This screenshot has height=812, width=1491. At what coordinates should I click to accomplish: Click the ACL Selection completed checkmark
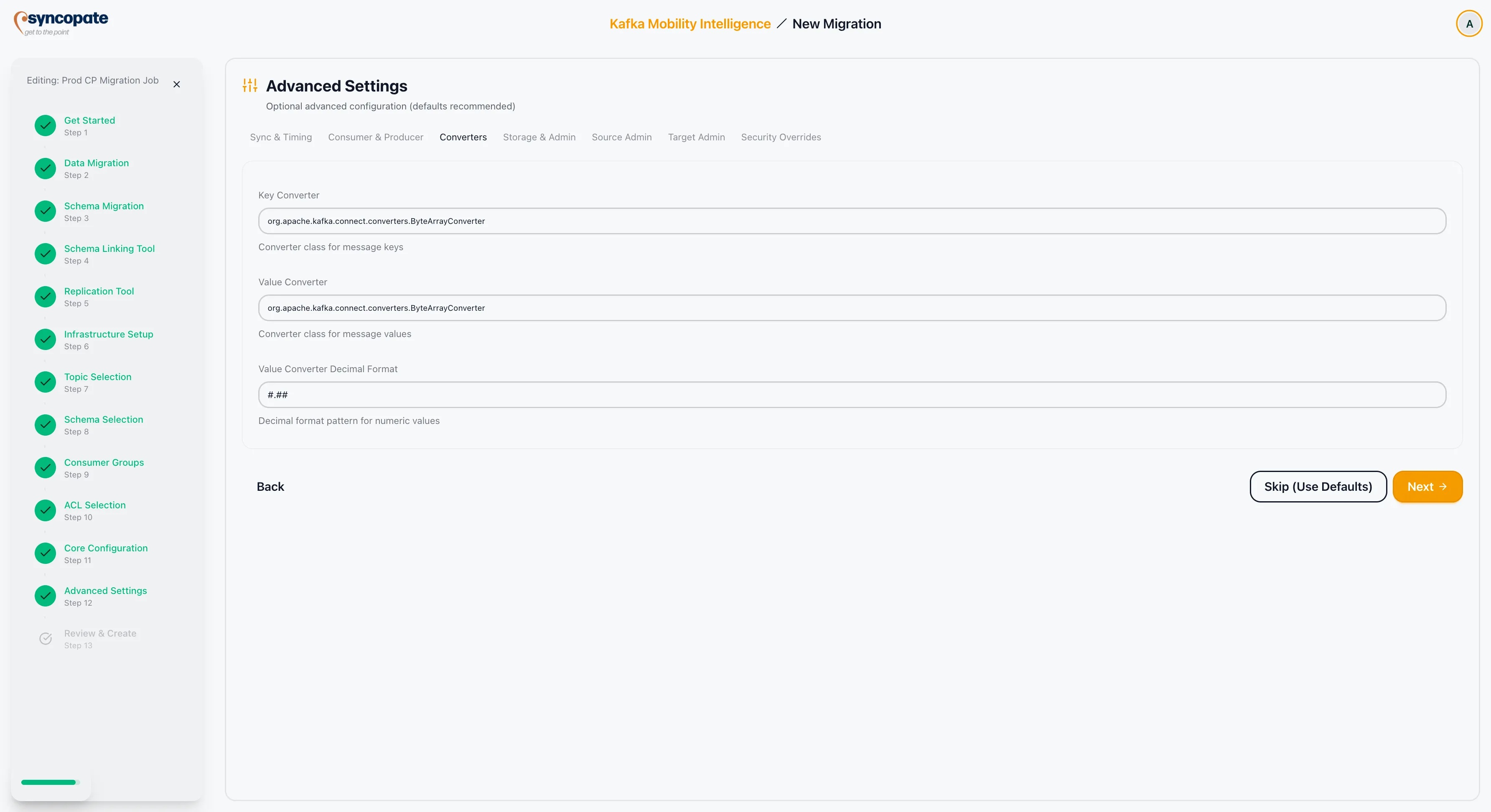coord(45,510)
